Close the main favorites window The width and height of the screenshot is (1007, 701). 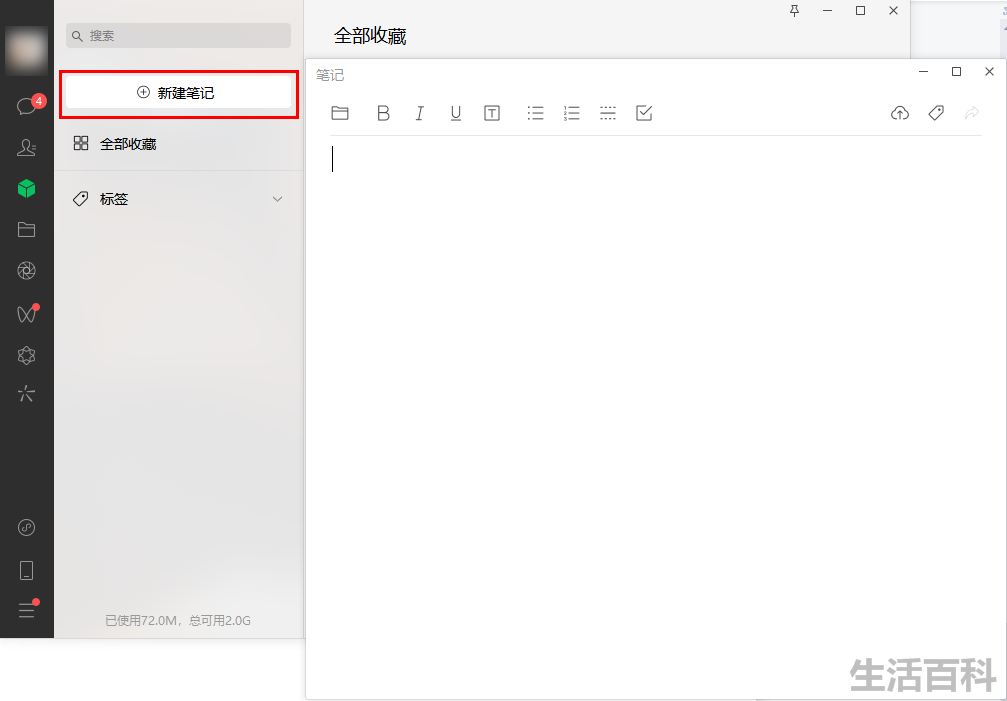[x=893, y=10]
